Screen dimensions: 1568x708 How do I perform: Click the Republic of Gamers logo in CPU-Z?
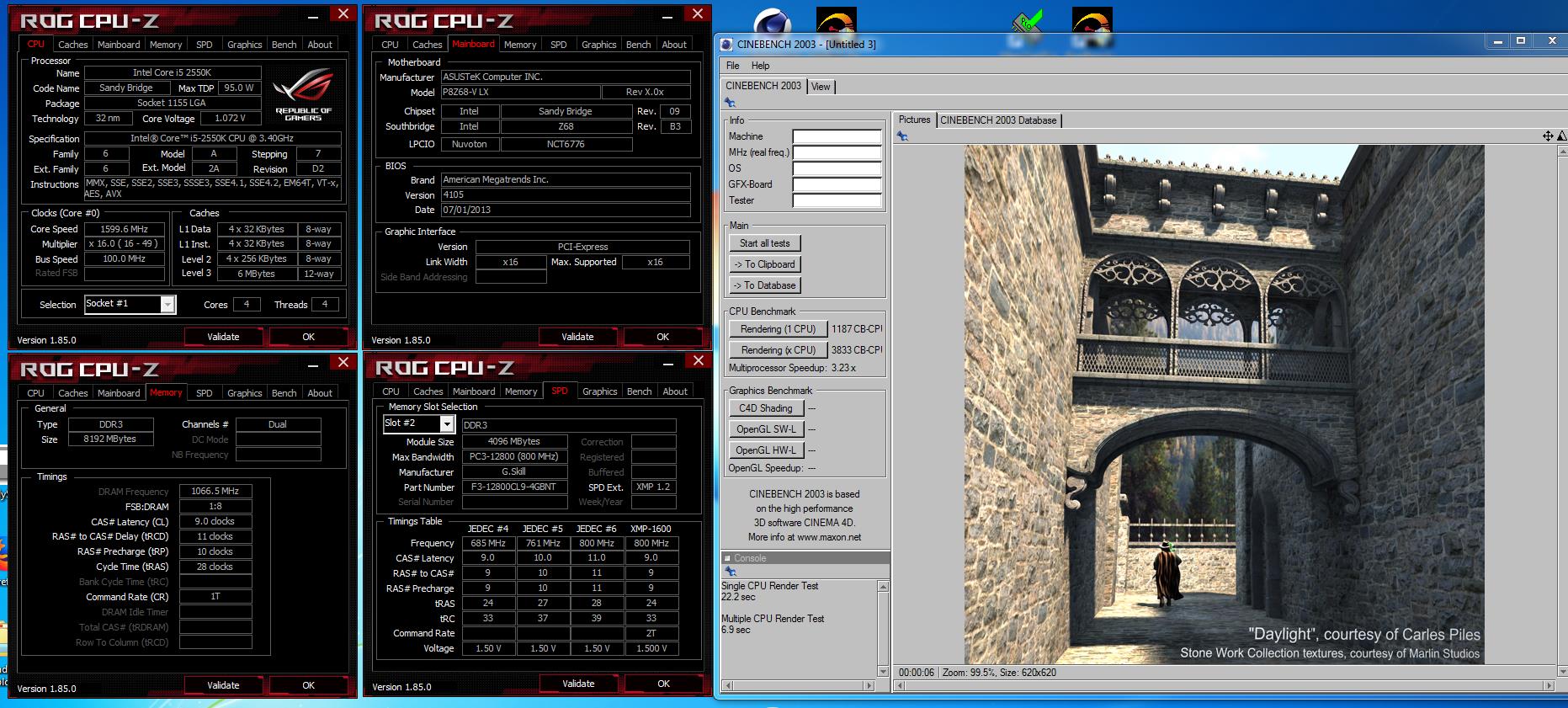click(x=303, y=94)
